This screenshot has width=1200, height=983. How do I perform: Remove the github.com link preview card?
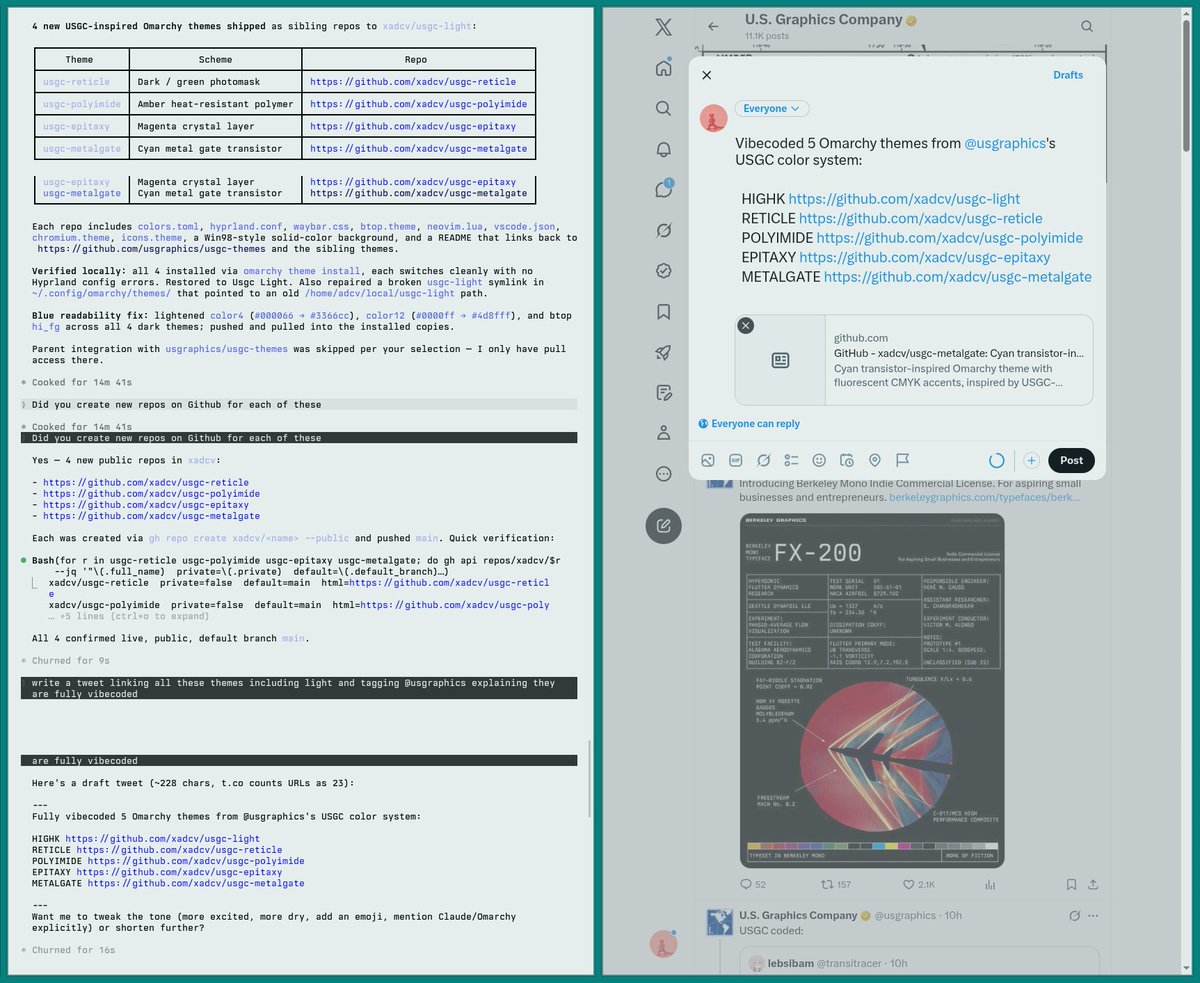pyautogui.click(x=746, y=326)
